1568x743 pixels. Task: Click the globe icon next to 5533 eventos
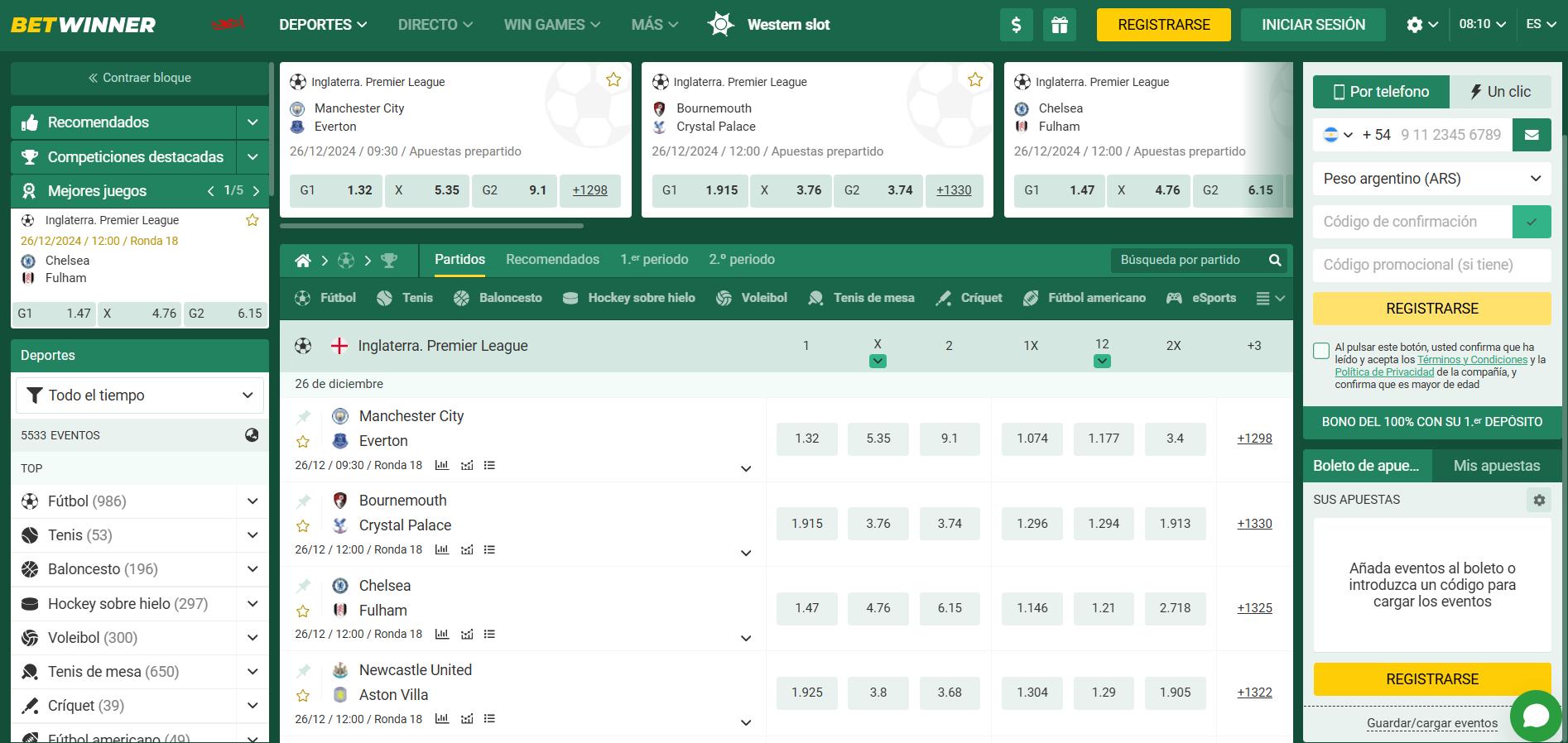click(252, 435)
